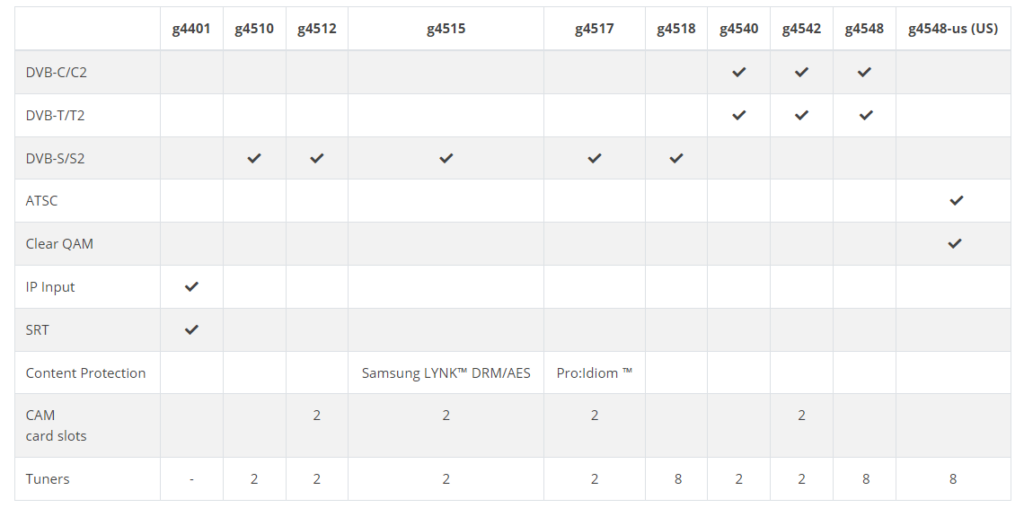The height and width of the screenshot is (508, 1024).
Task: Click the DVB-C/C2 checkmark under g4540
Action: point(739,72)
